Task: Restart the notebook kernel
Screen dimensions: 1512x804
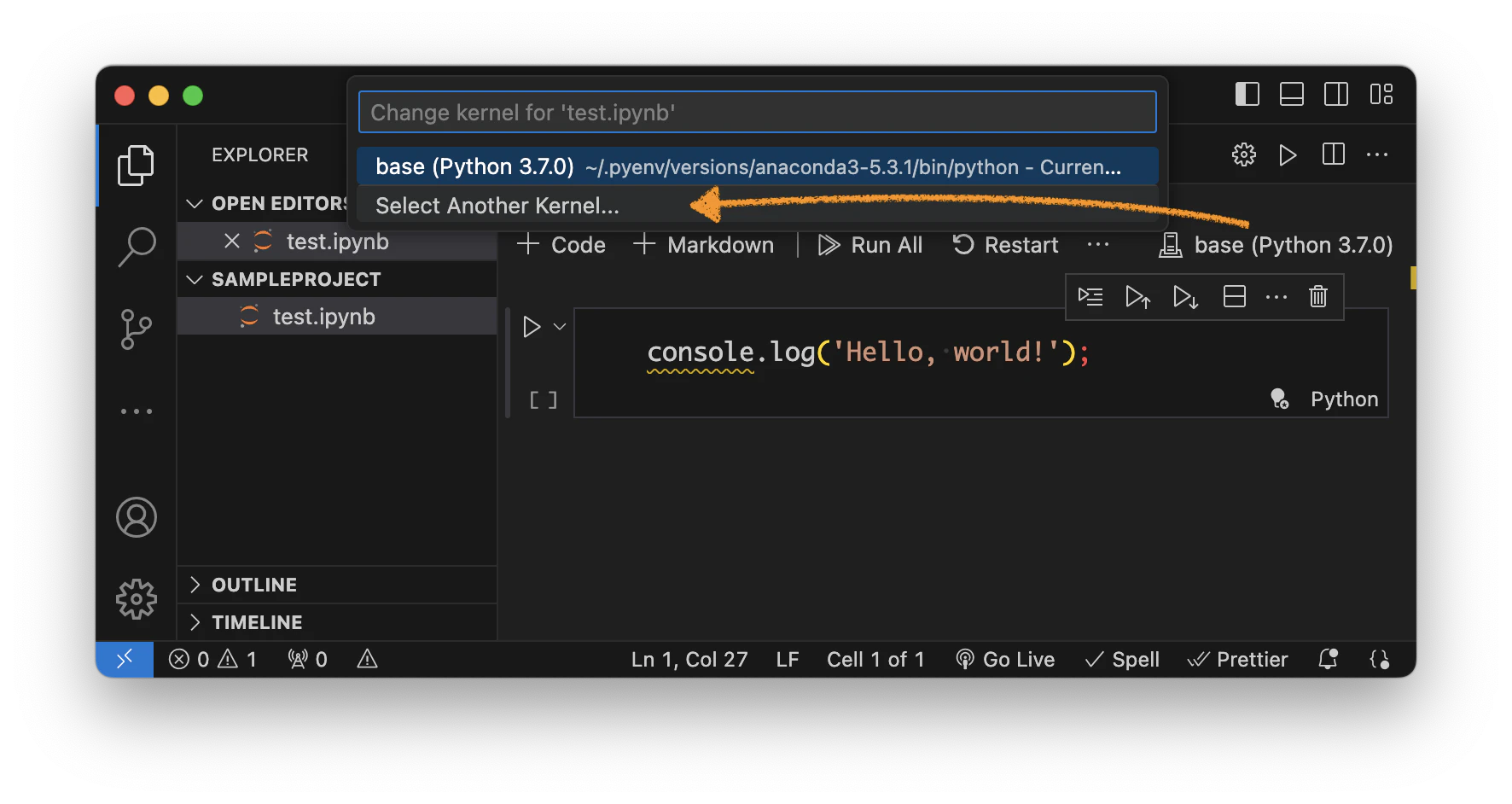Action: [1005, 245]
